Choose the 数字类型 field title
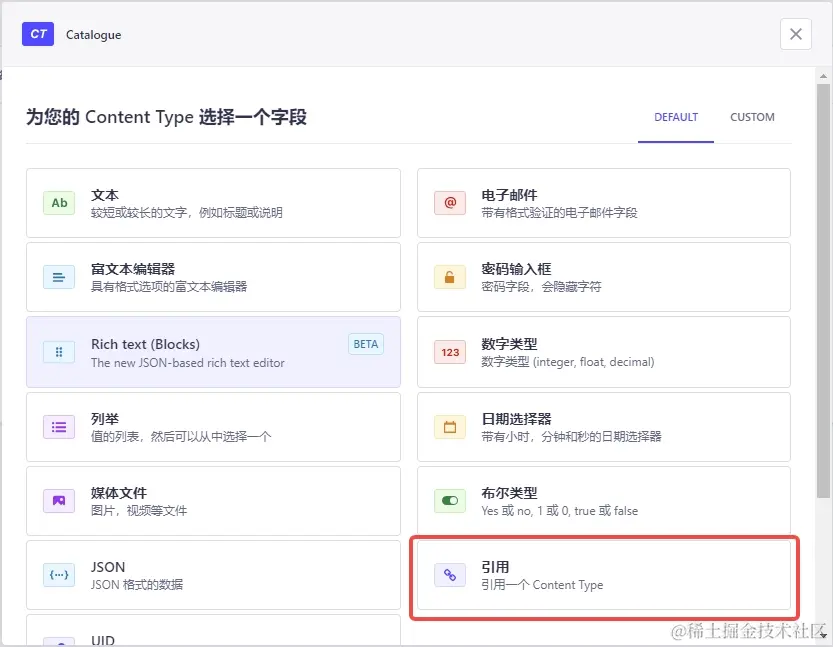 509,344
